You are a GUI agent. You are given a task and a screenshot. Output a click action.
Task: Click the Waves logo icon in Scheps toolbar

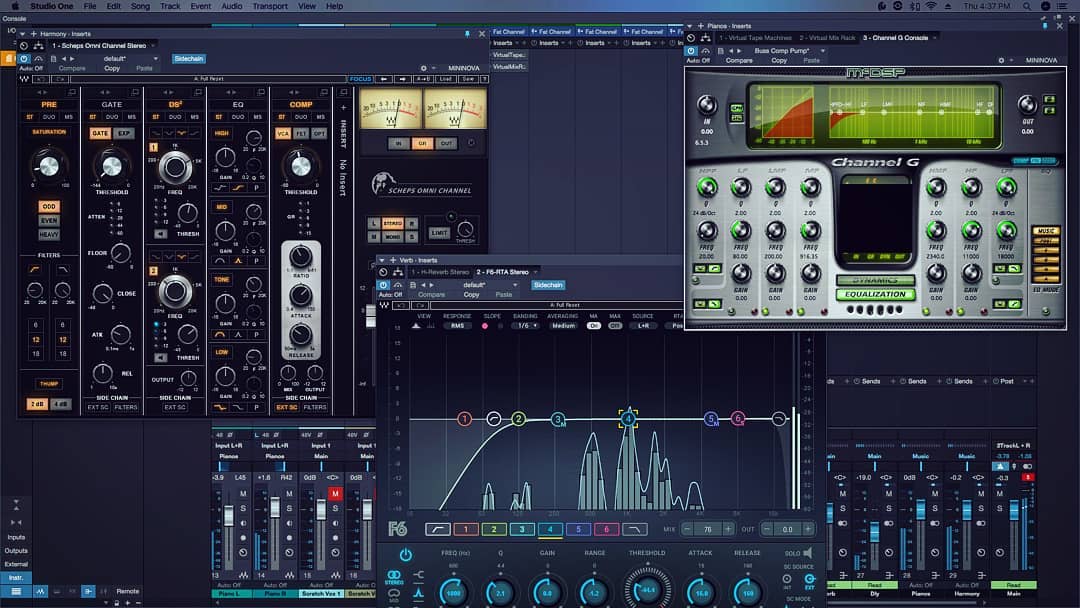coord(22,79)
